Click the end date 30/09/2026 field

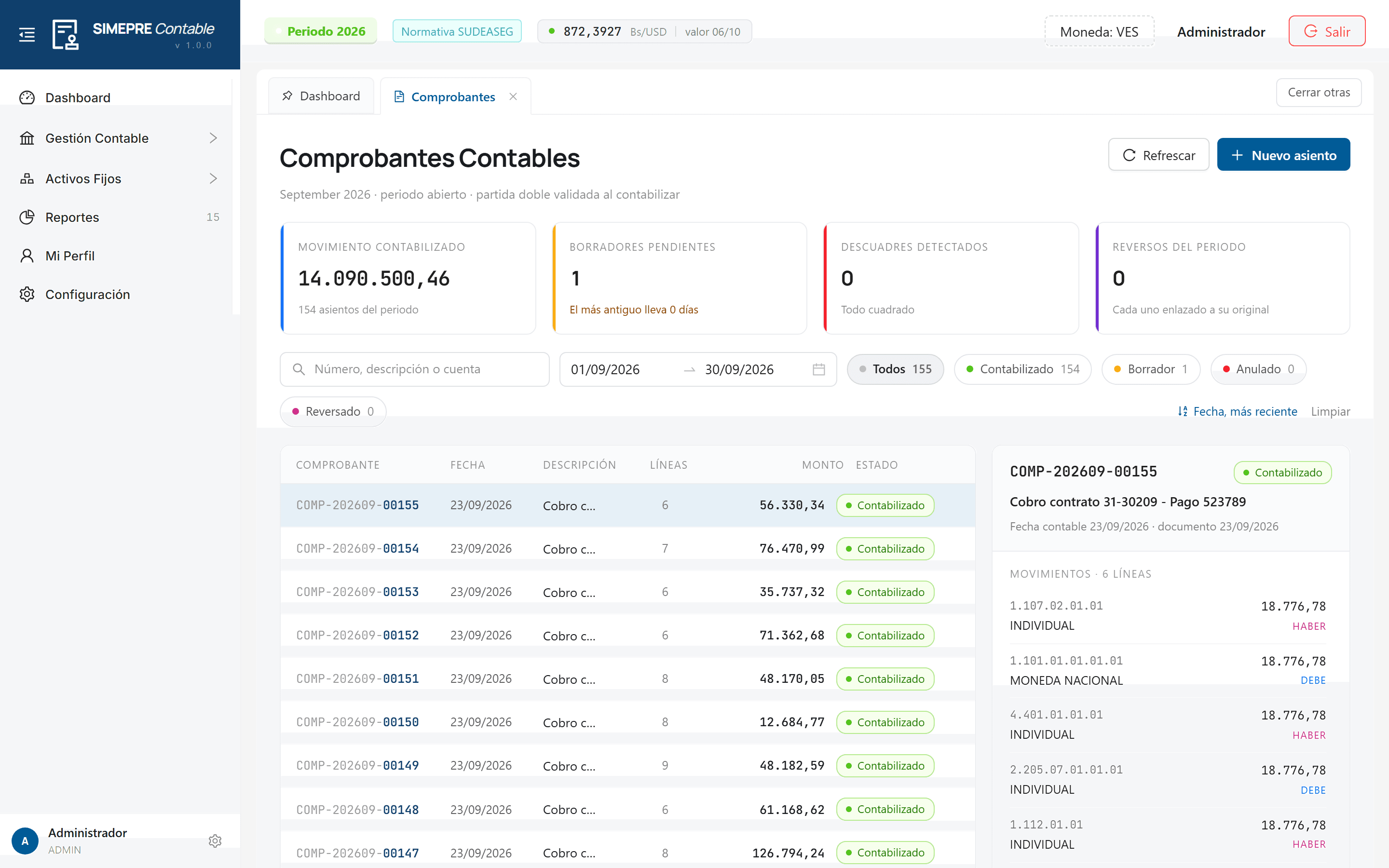point(739,369)
